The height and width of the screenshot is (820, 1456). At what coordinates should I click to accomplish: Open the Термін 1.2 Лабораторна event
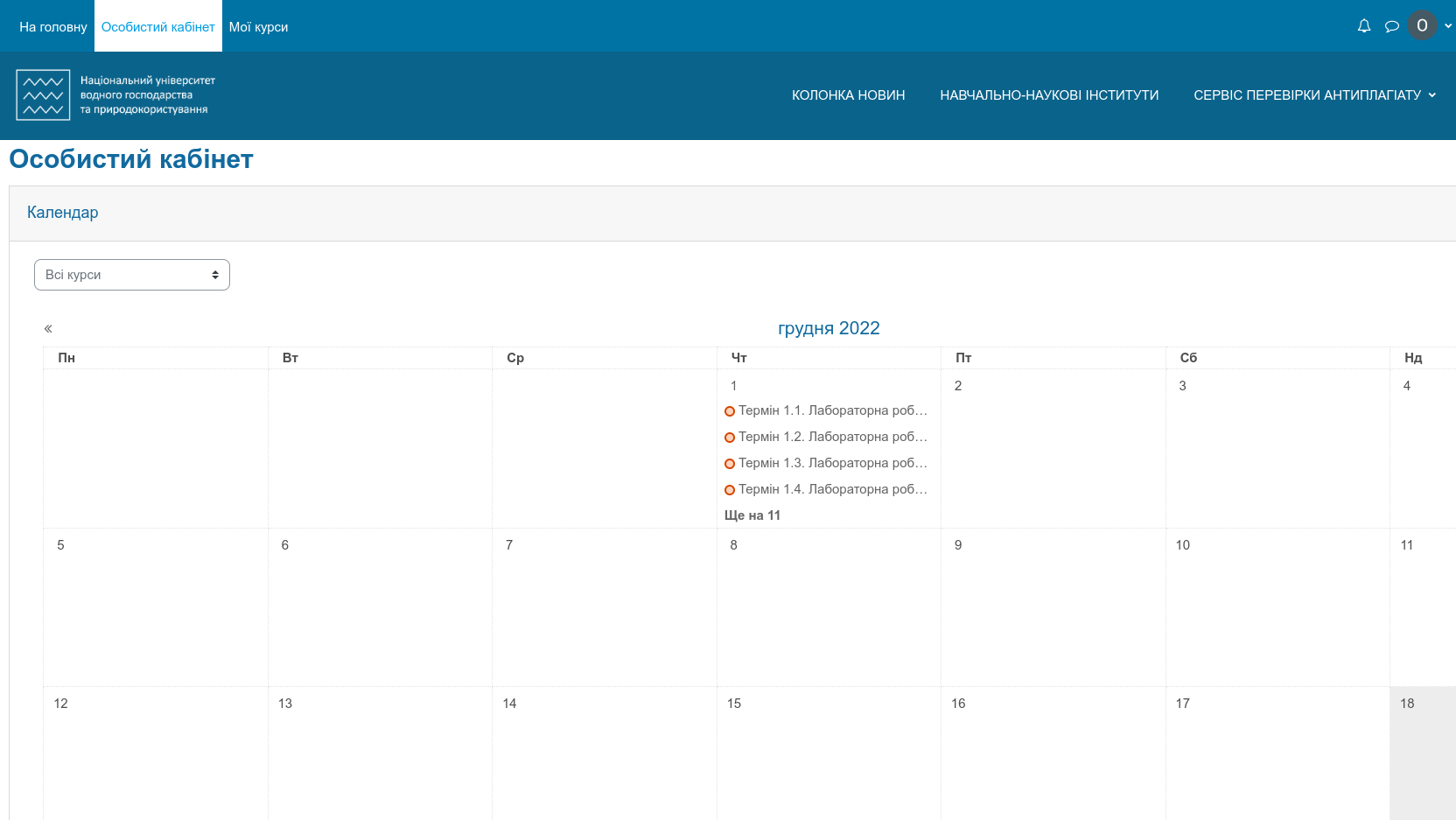click(x=832, y=437)
